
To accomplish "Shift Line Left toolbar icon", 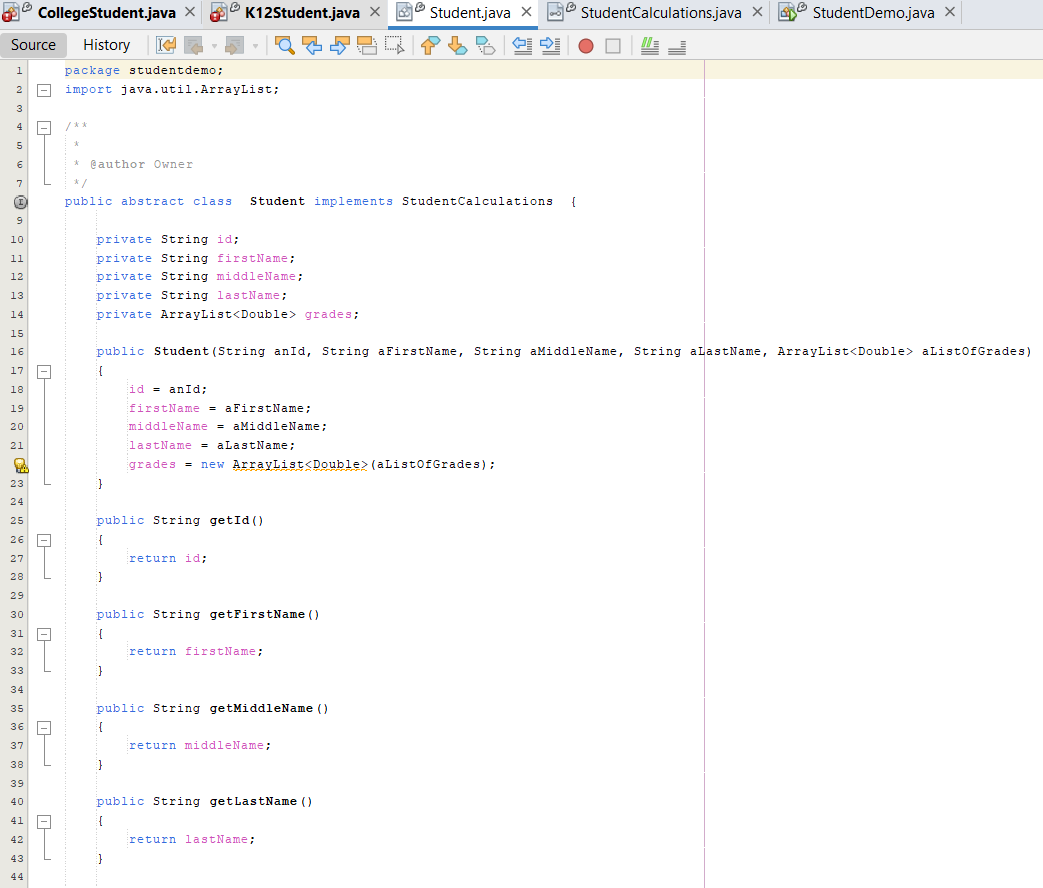I will (522, 45).
